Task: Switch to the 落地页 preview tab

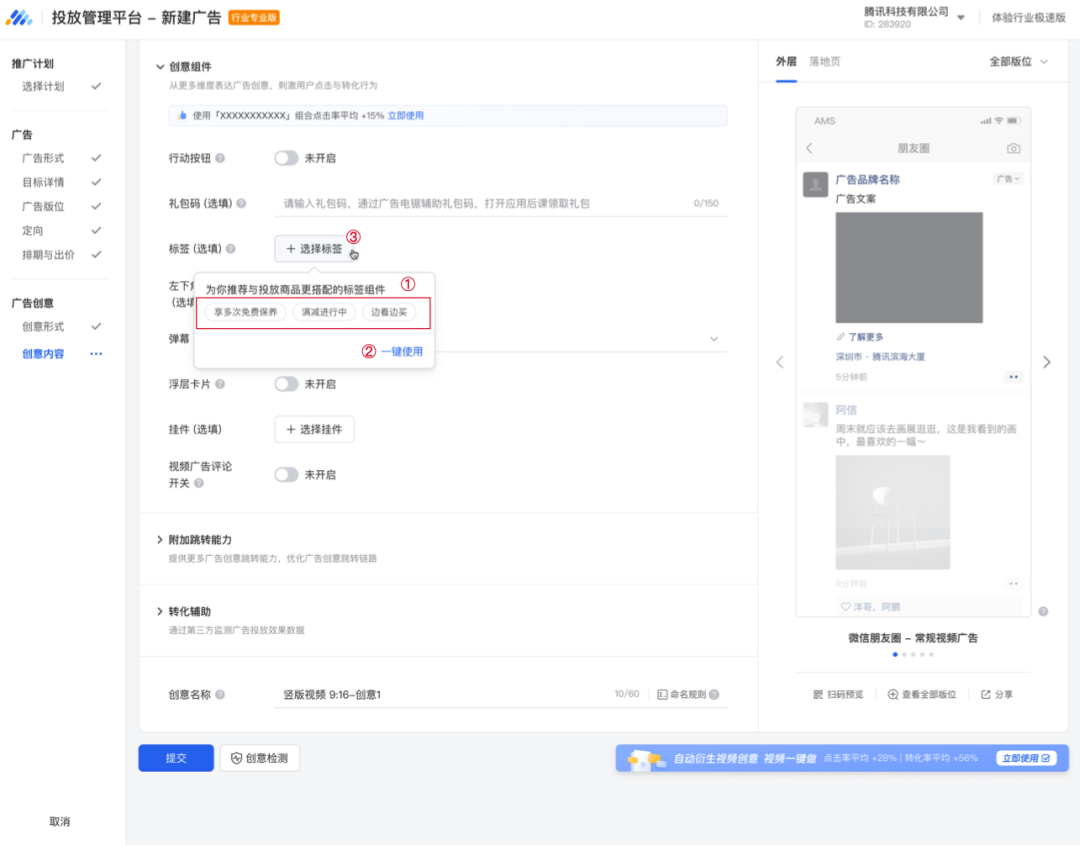Action: click(824, 62)
